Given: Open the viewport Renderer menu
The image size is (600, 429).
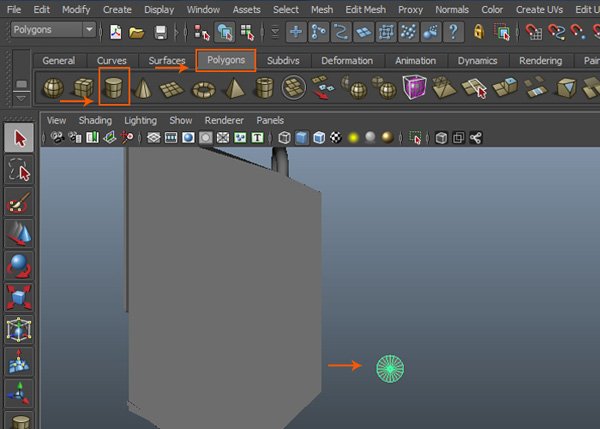Looking at the screenshot, I should (224, 120).
